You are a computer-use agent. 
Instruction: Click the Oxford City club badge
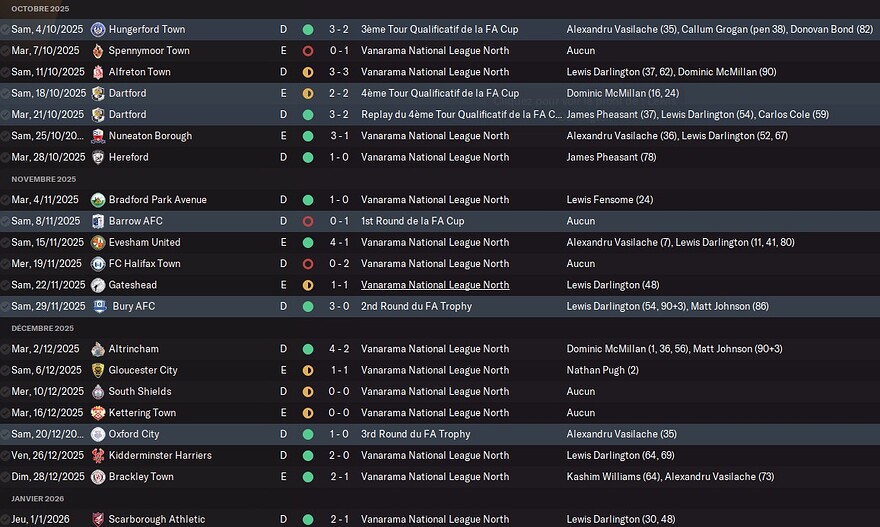(x=97, y=434)
